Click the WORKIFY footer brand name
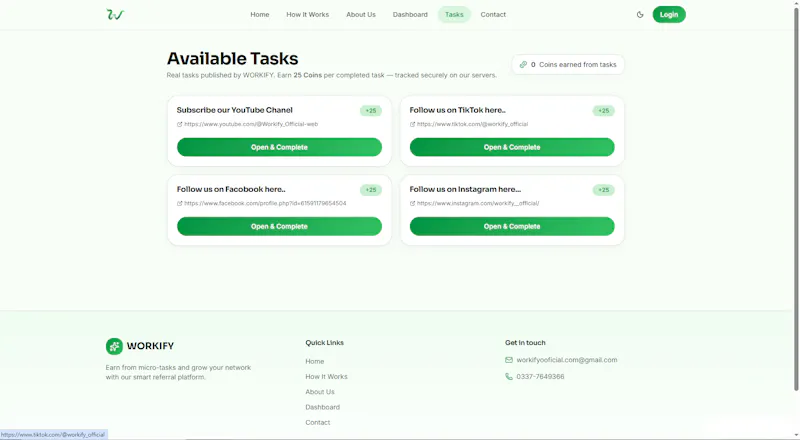Screen dimensions: 800x440 tap(151, 346)
